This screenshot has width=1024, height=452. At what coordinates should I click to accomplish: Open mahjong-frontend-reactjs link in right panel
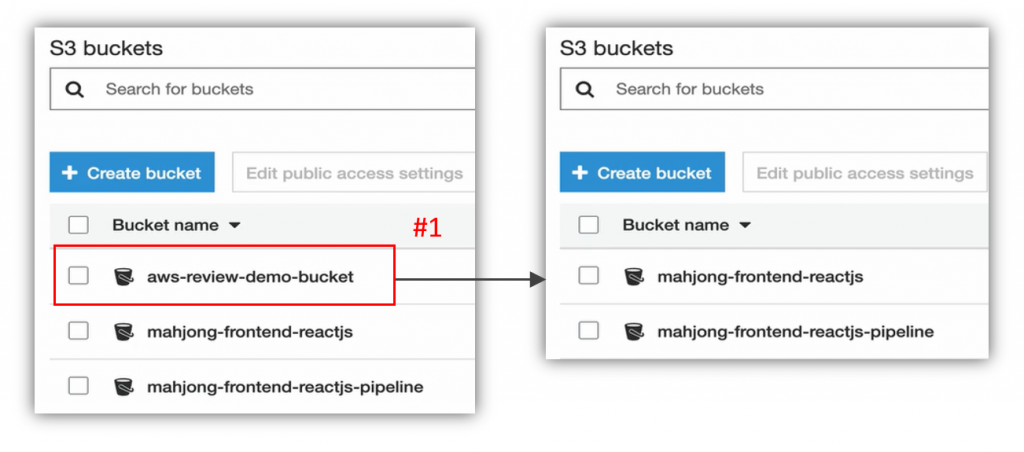pyautogui.click(x=760, y=277)
